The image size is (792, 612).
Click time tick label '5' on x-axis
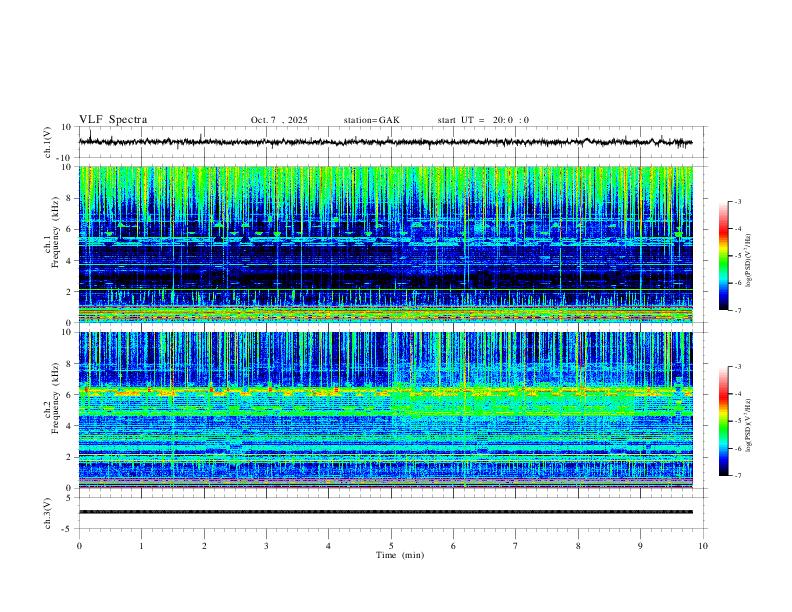391,546
